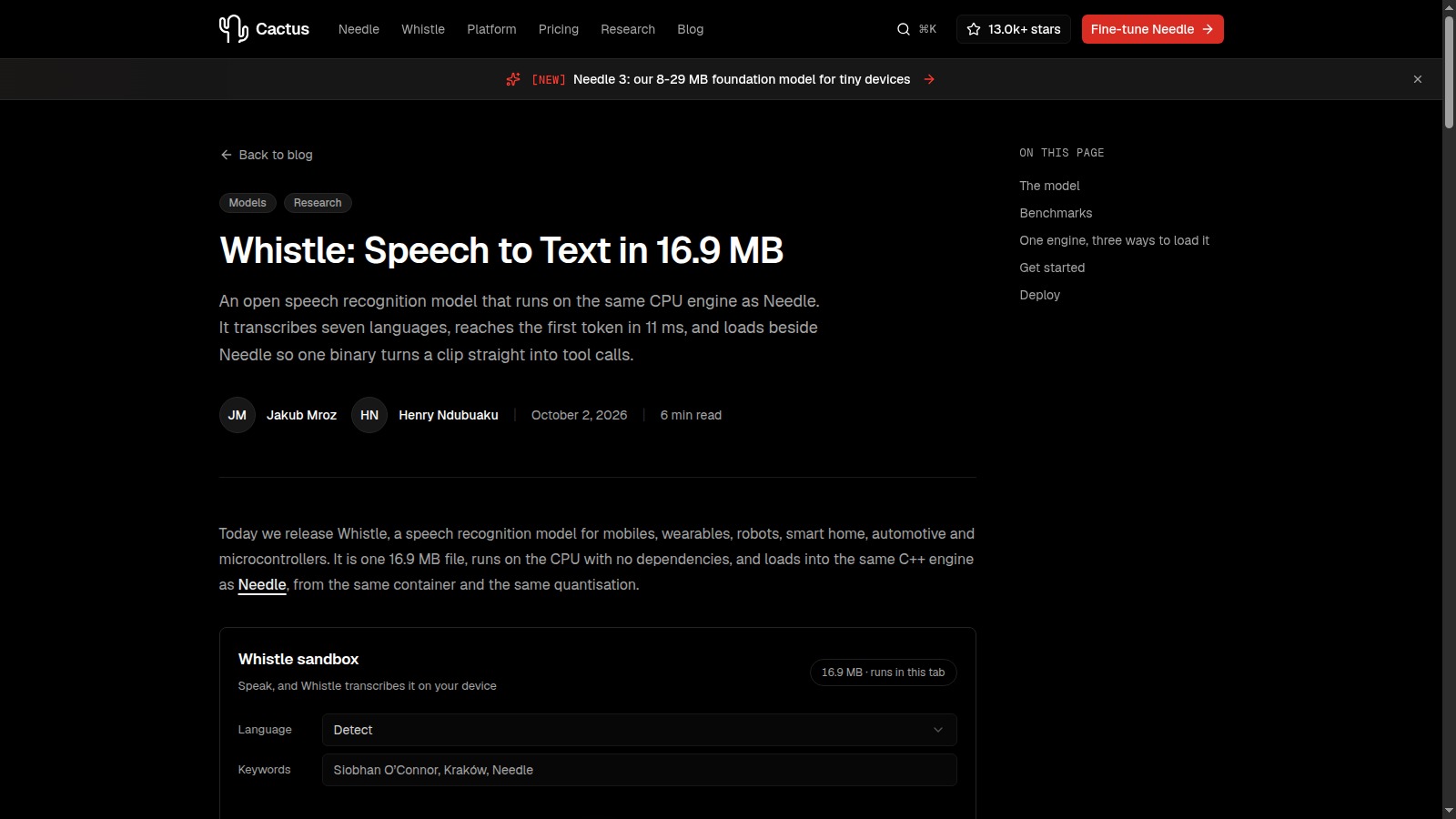Open Blog in the top navigation
Viewport: 1456px width, 819px height.
point(691,29)
